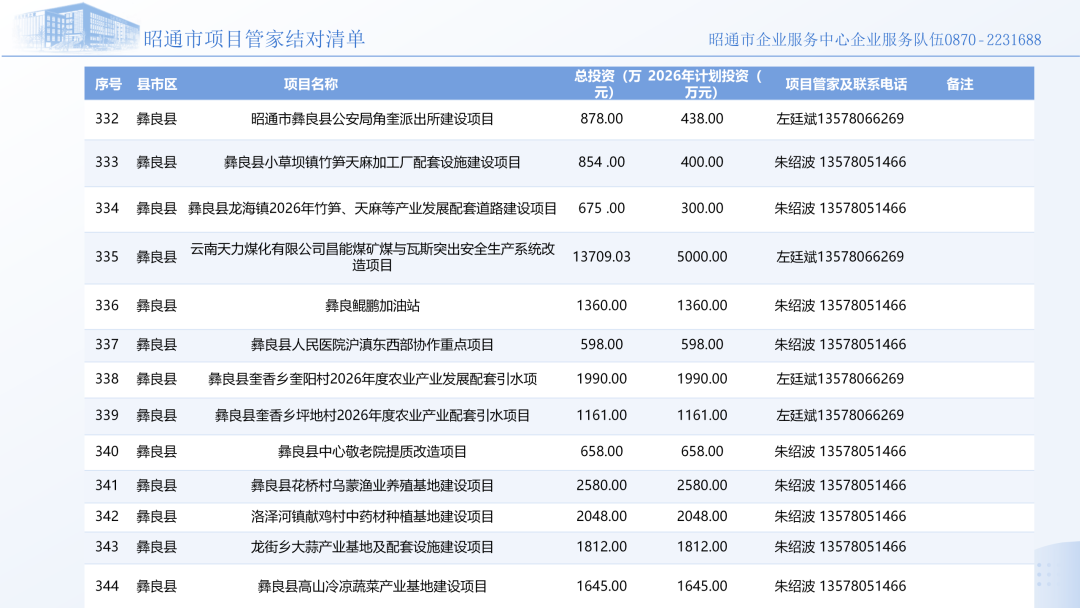1080x608 pixels.
Task: Click the 项目名称 column header
Action: pyautogui.click(x=311, y=84)
